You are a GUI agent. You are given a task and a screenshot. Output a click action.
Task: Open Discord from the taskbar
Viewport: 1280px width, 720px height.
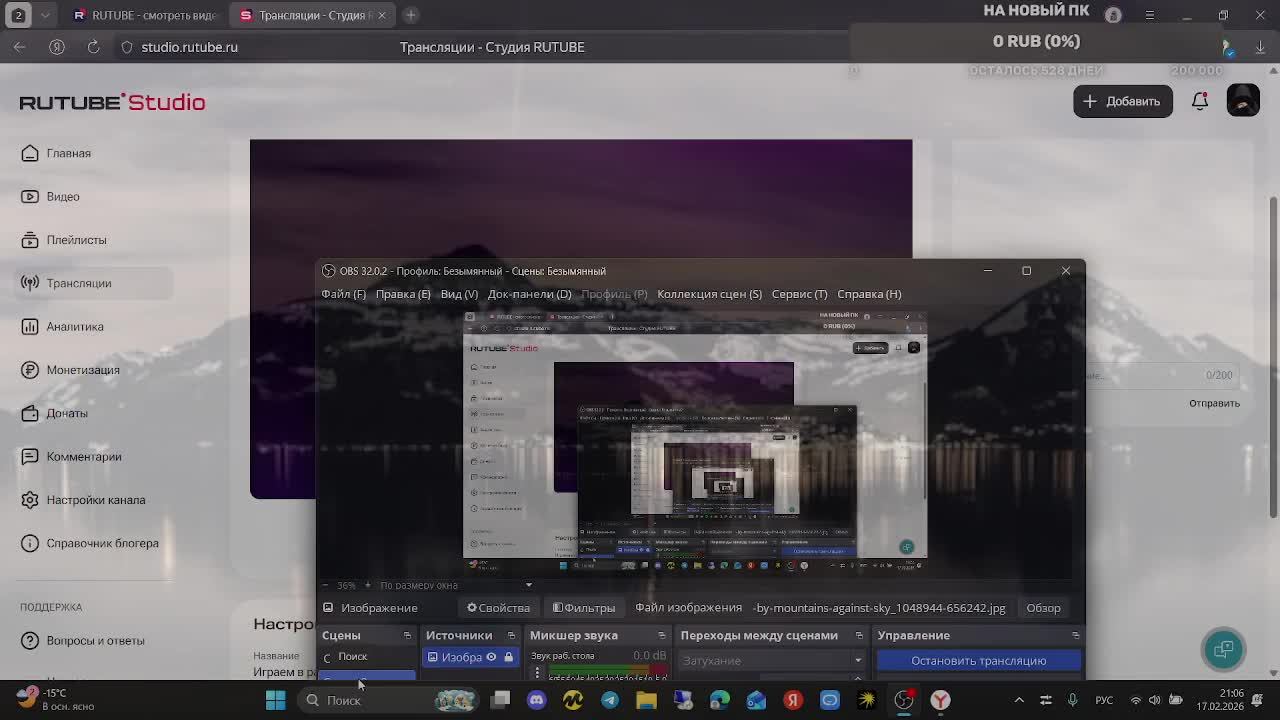coord(537,700)
